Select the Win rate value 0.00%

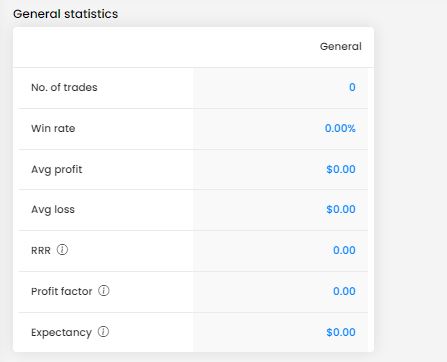pyautogui.click(x=340, y=128)
